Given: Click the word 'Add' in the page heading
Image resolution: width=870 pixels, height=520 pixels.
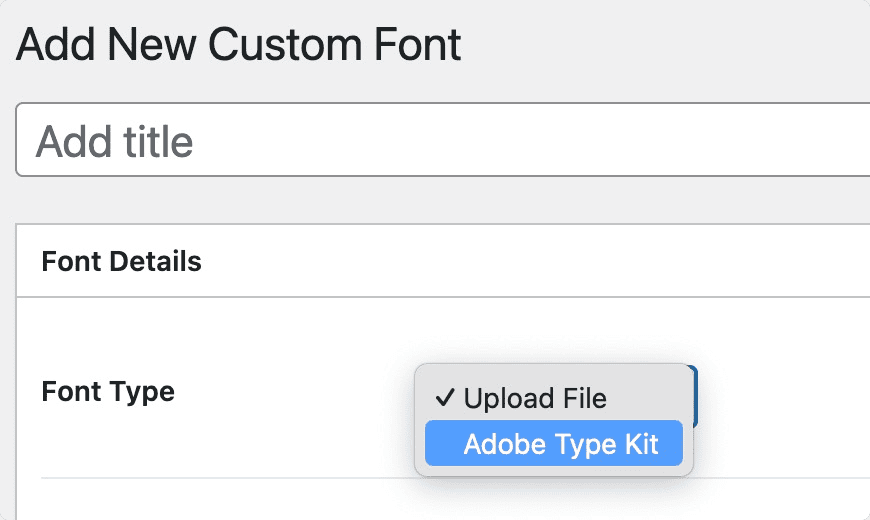Looking at the screenshot, I should pos(55,45).
